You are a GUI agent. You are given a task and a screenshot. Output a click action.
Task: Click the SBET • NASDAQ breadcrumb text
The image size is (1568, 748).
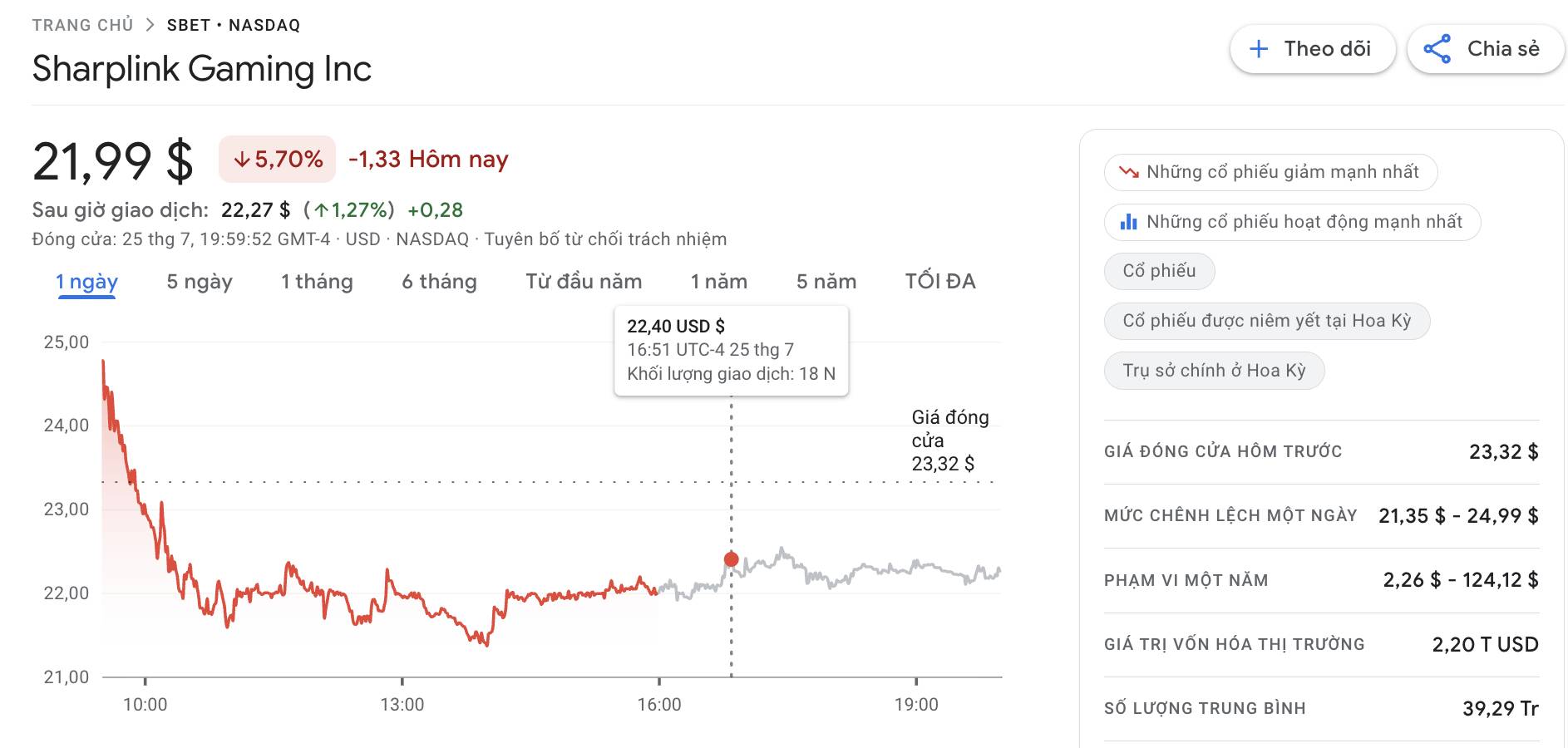[234, 25]
